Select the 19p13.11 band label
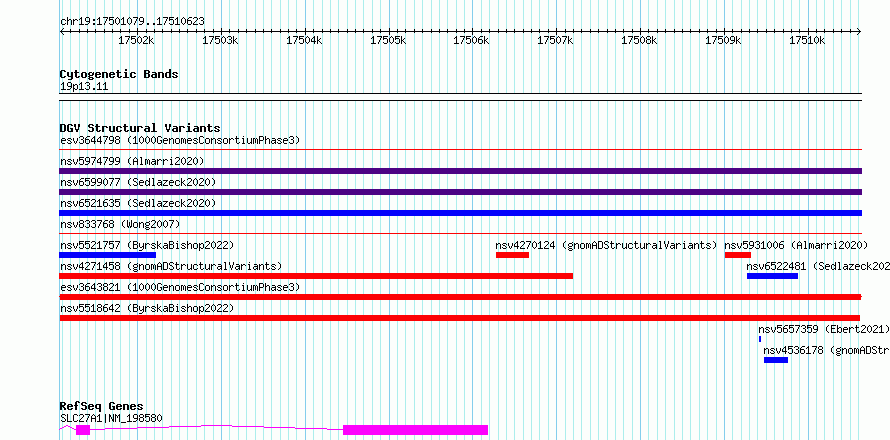This screenshot has width=890, height=440. (84, 87)
